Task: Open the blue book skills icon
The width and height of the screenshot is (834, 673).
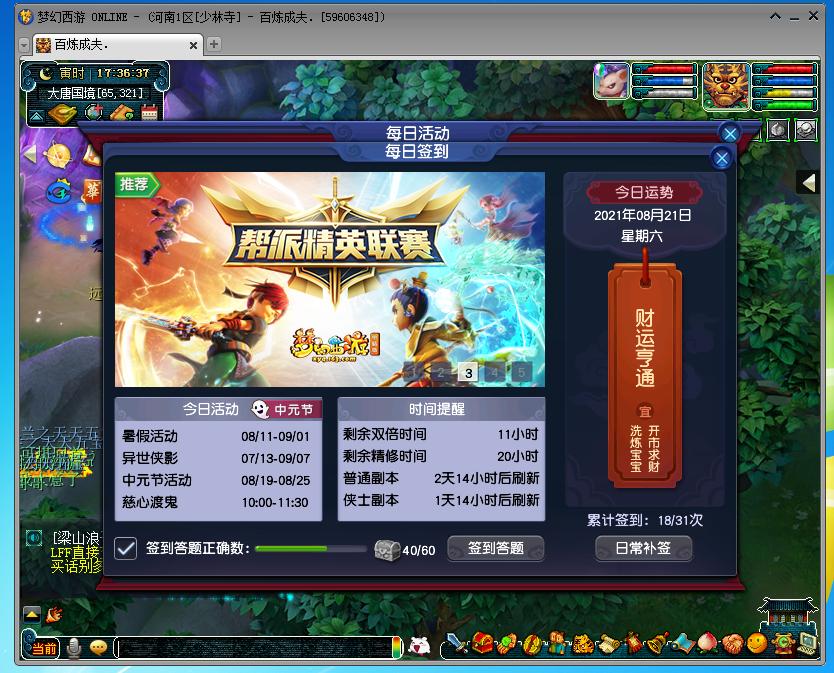Action: click(683, 643)
